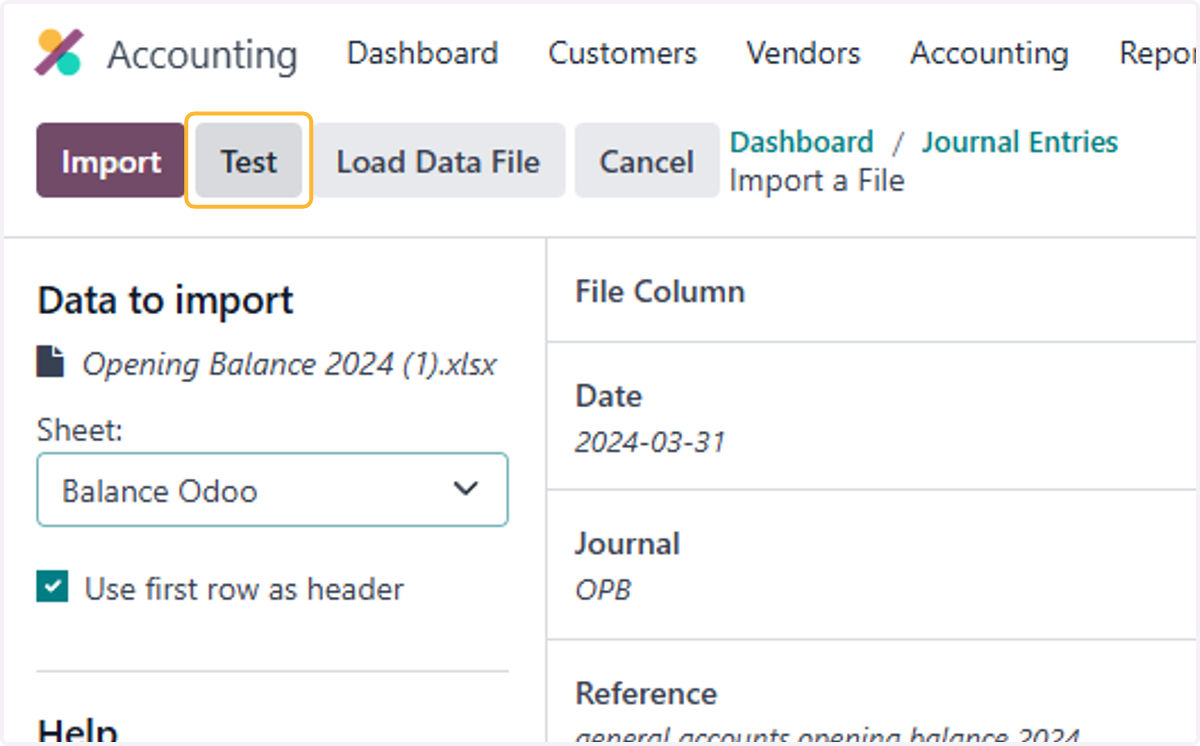This screenshot has width=1200, height=746.
Task: Click the sample value OPB
Action: [x=603, y=589]
